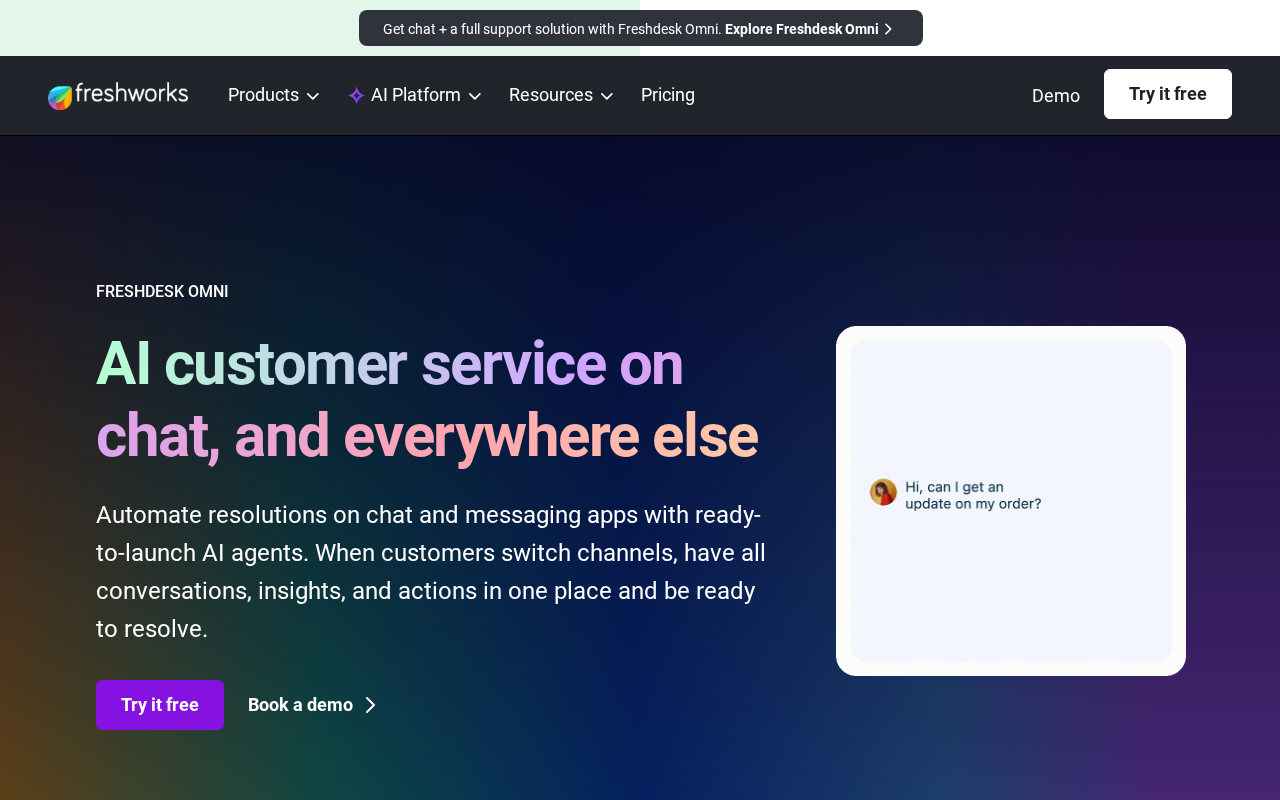Viewport: 1280px width, 800px height.
Task: Click the AI Platform sparkle icon
Action: coord(356,96)
